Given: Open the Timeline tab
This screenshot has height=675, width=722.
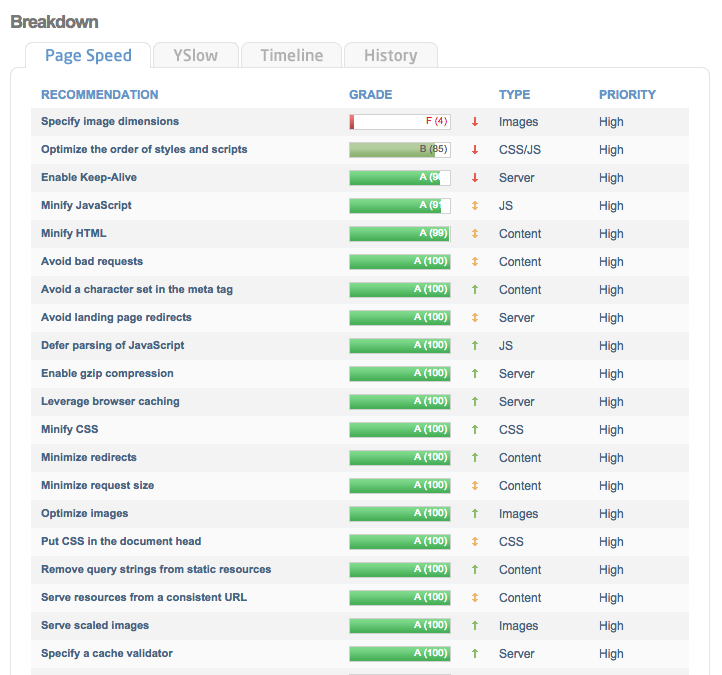Looking at the screenshot, I should tap(291, 55).
